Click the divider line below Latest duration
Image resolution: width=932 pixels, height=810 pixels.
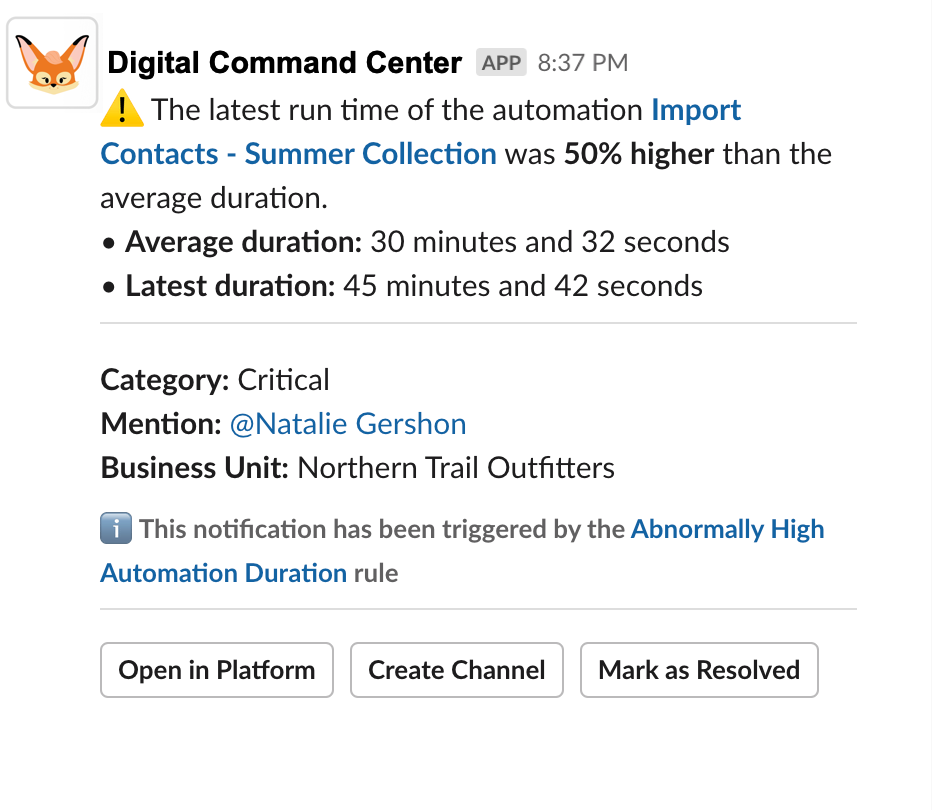click(478, 324)
